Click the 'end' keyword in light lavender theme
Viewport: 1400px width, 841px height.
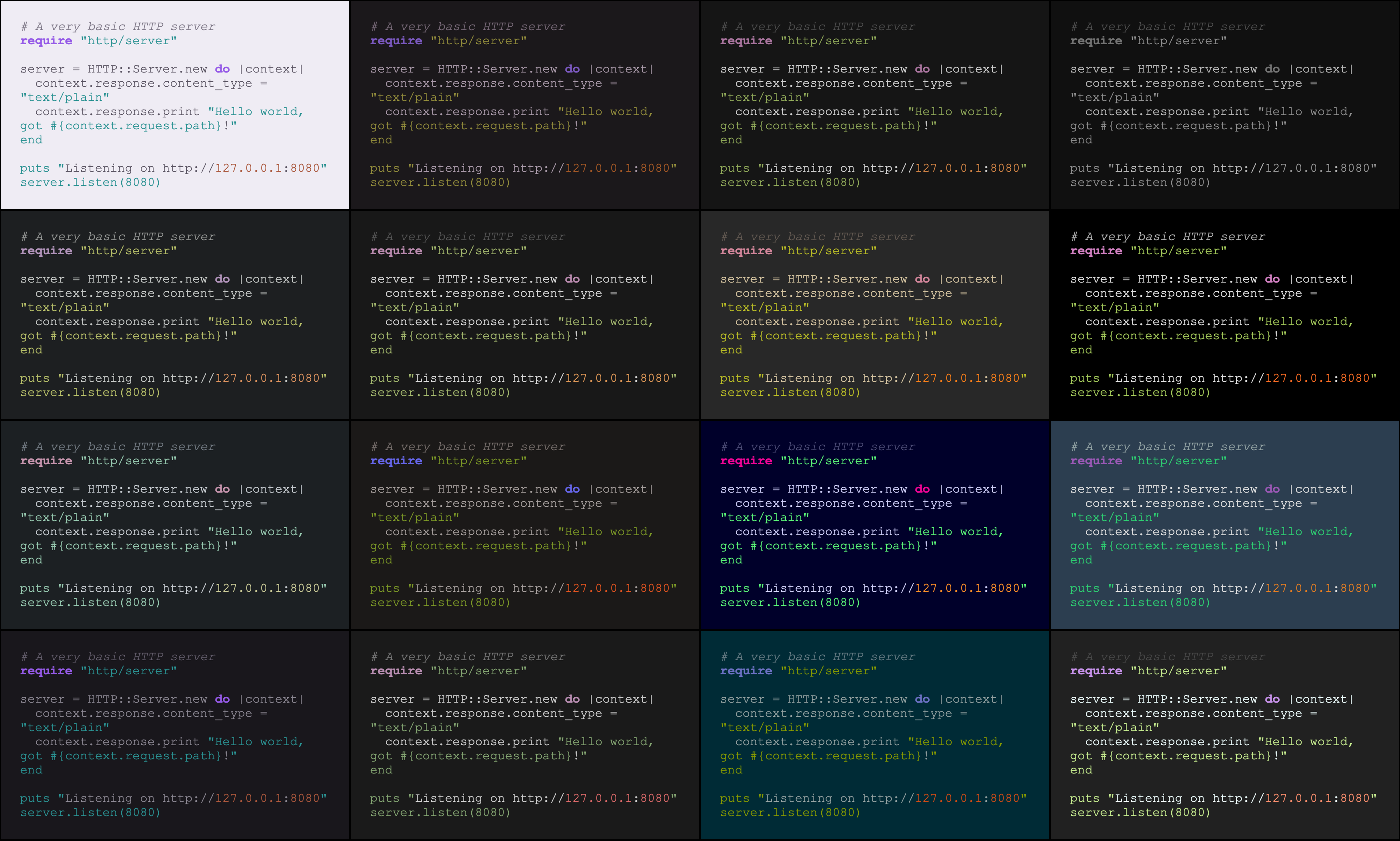tap(31, 140)
